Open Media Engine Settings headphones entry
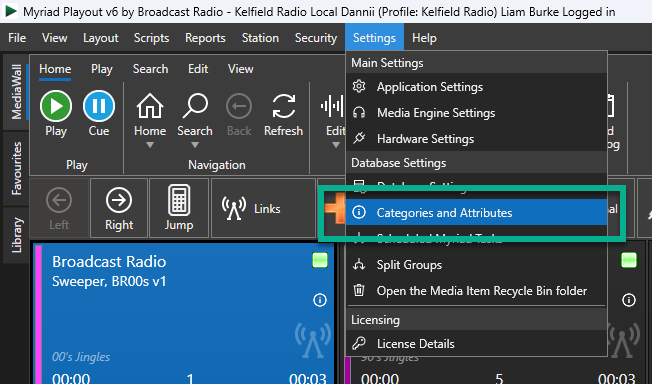The height and width of the screenshot is (384, 652). (x=476, y=113)
